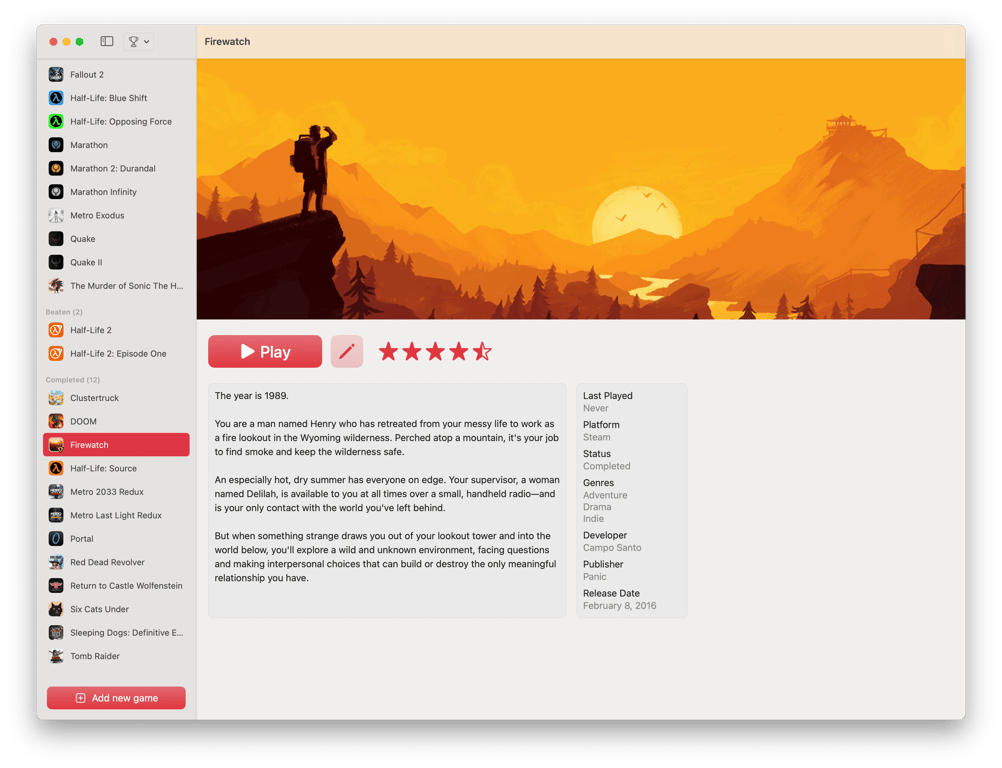Screen dimensions: 1002x768
Task: Click the Firewatch banner artwork
Action: tap(581, 189)
